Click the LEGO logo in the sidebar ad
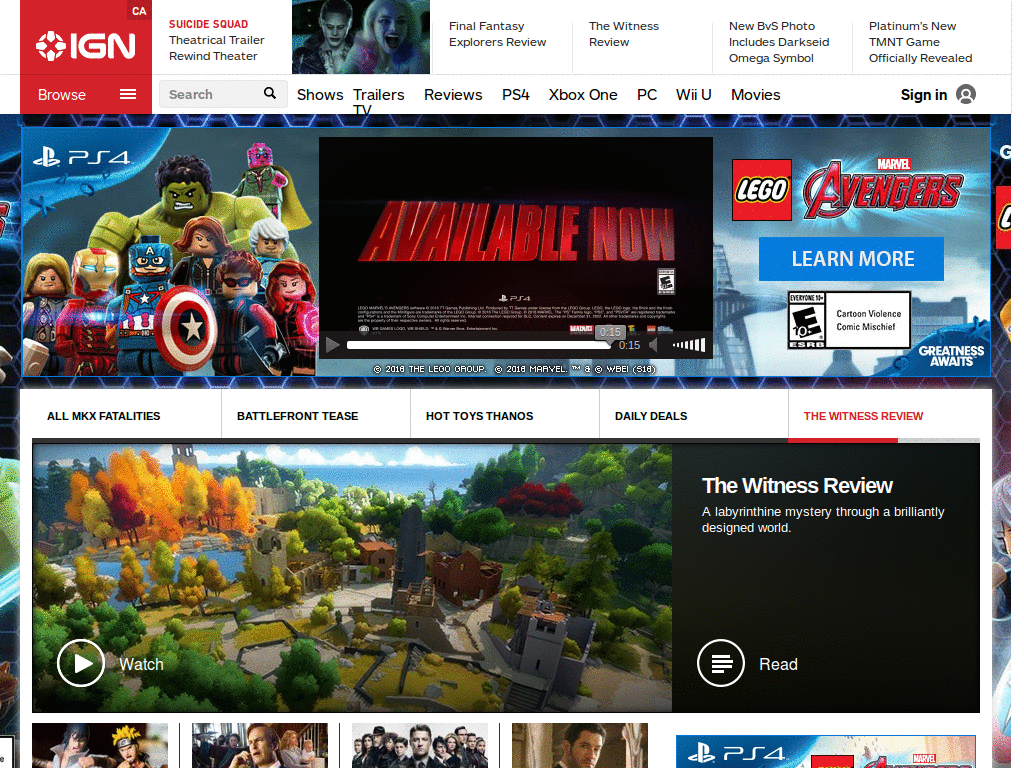The image size is (1024, 768). click(761, 190)
